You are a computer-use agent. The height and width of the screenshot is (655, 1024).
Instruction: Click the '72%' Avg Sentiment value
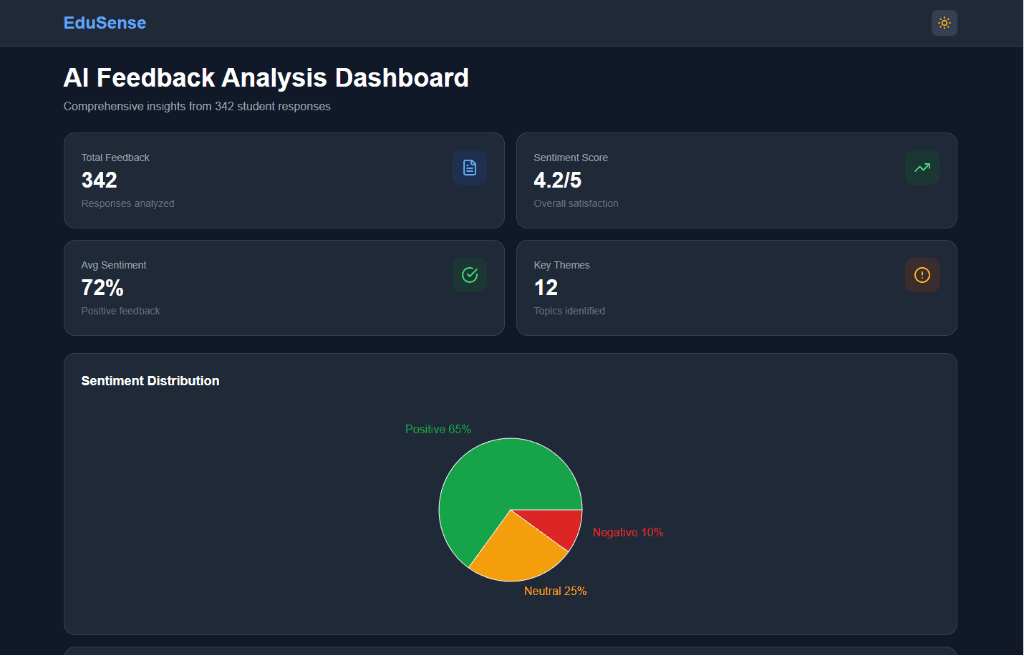point(102,287)
